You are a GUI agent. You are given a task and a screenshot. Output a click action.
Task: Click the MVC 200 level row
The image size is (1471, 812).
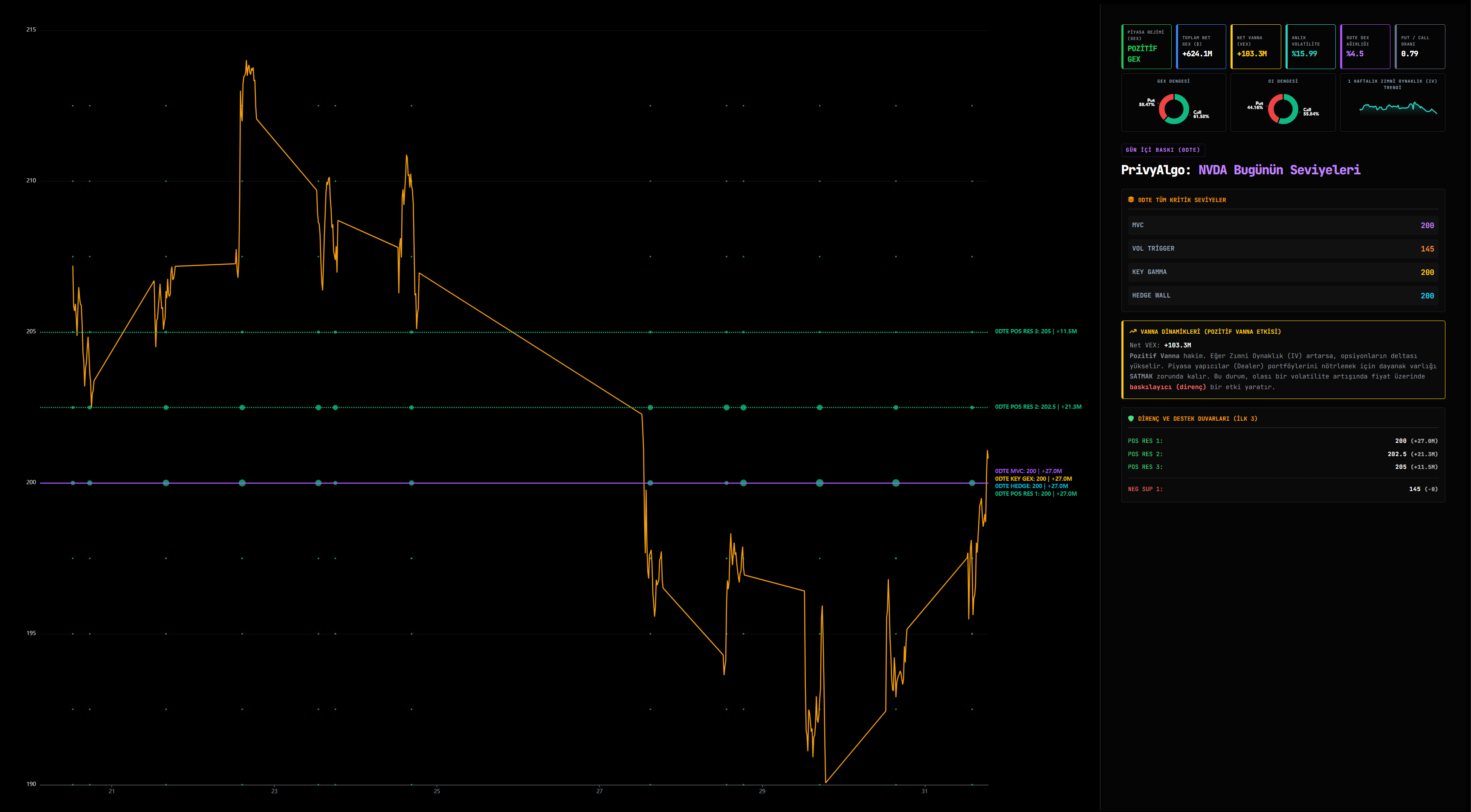tap(1283, 225)
